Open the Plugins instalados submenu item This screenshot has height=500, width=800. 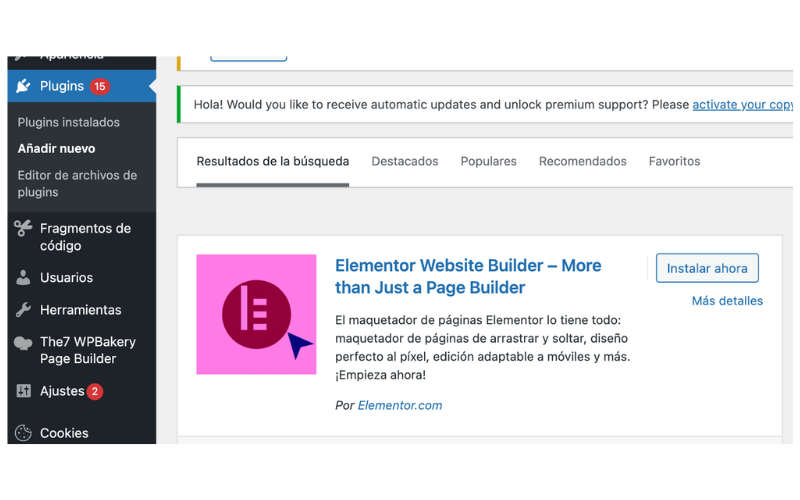point(69,122)
